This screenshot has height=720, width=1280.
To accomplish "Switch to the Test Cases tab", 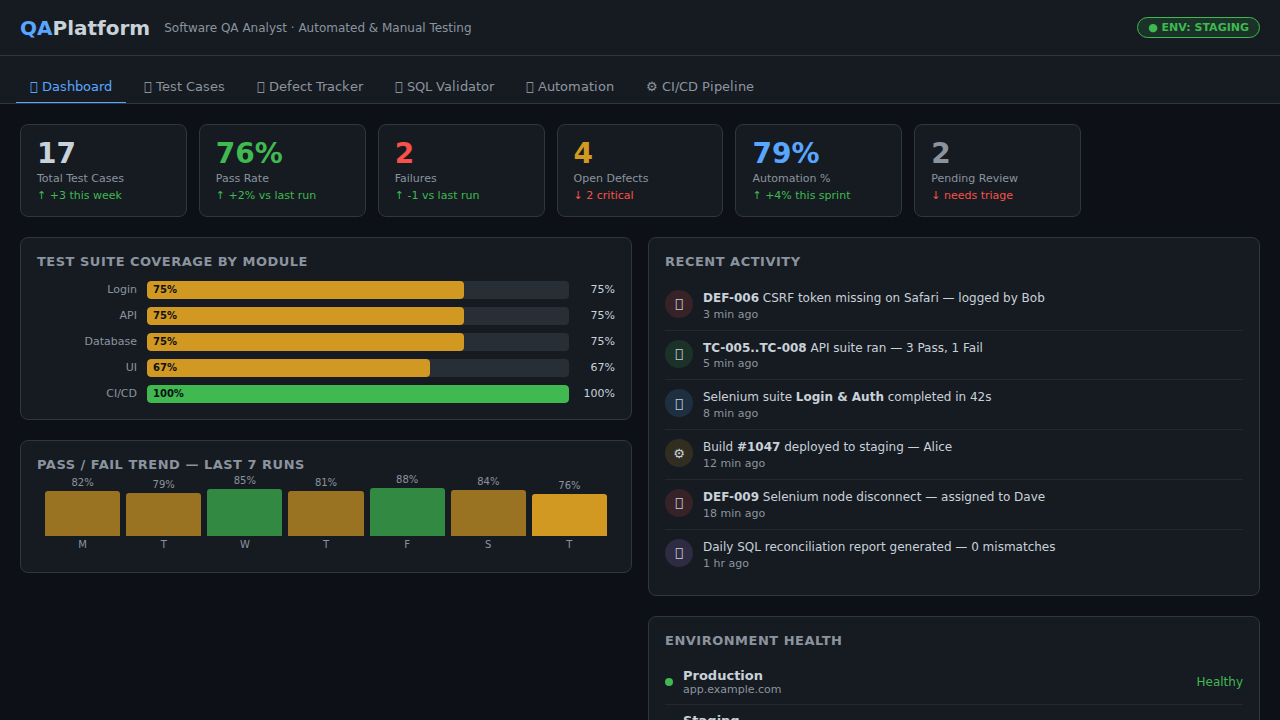I will pos(184,86).
